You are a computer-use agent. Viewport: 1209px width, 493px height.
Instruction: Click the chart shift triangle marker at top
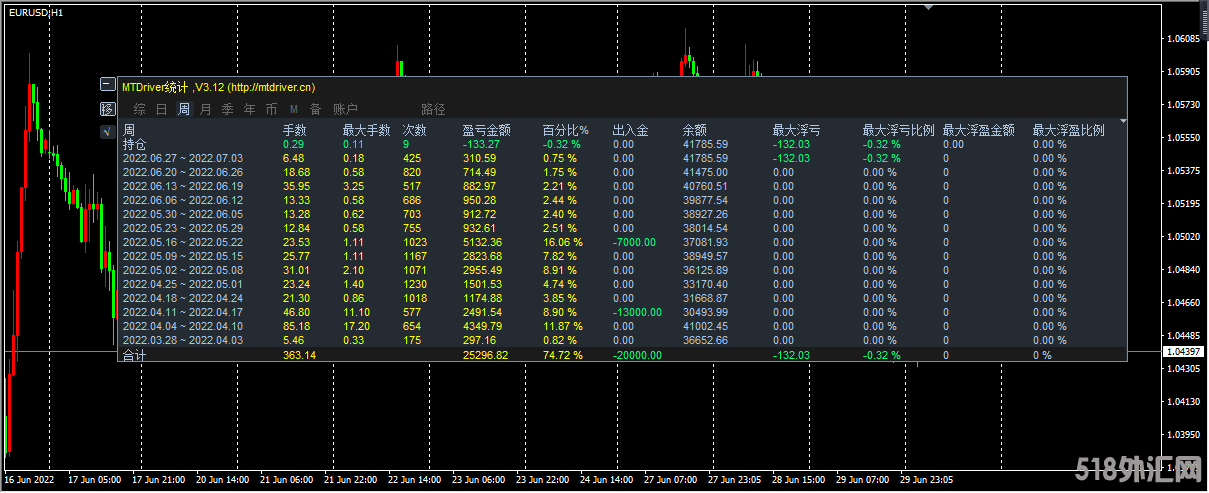click(x=929, y=5)
